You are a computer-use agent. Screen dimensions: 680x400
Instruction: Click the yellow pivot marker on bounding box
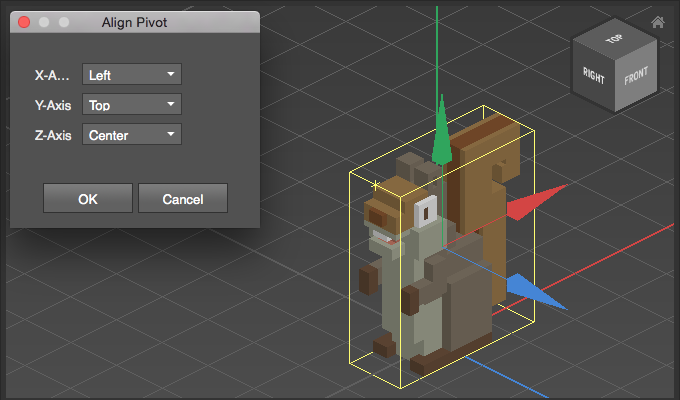click(375, 185)
